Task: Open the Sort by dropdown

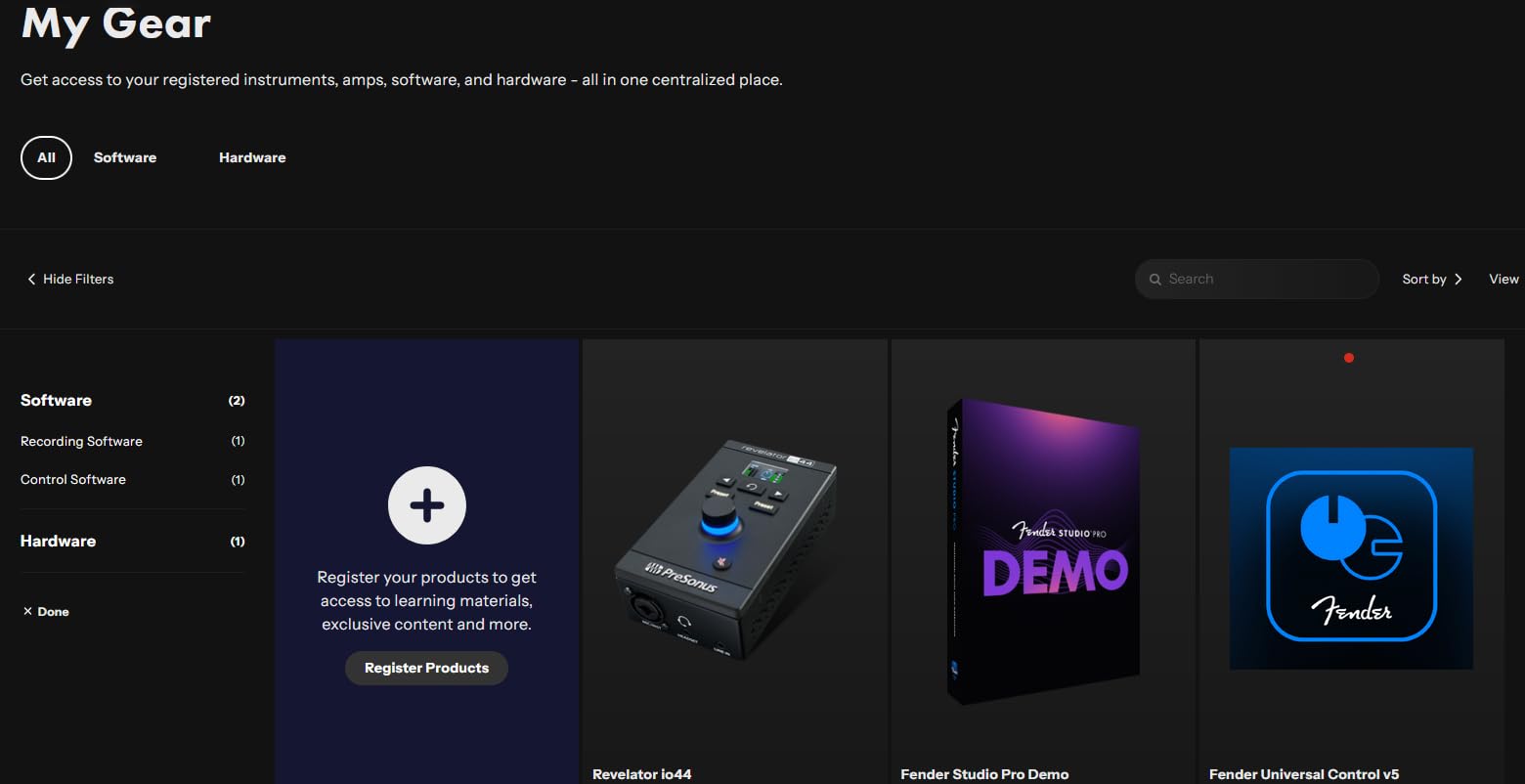Action: (x=1432, y=280)
